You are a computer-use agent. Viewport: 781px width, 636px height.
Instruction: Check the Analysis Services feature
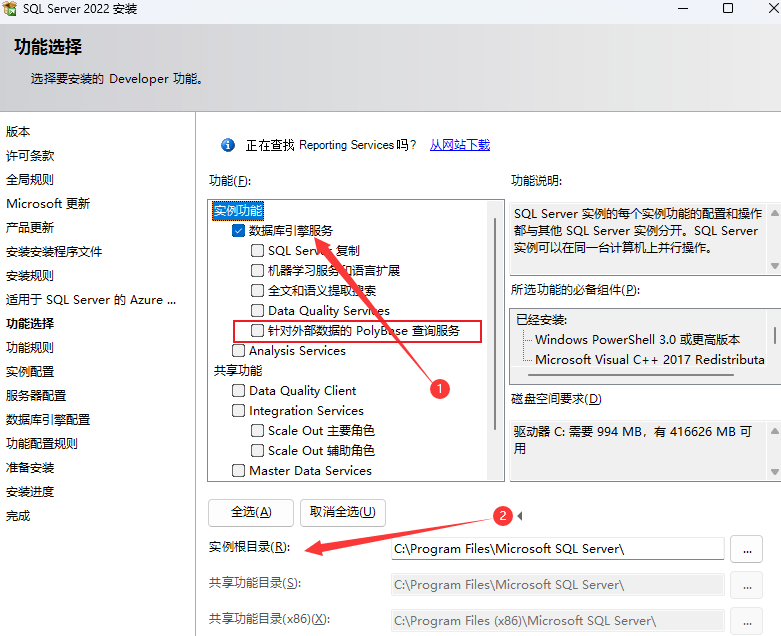(238, 351)
